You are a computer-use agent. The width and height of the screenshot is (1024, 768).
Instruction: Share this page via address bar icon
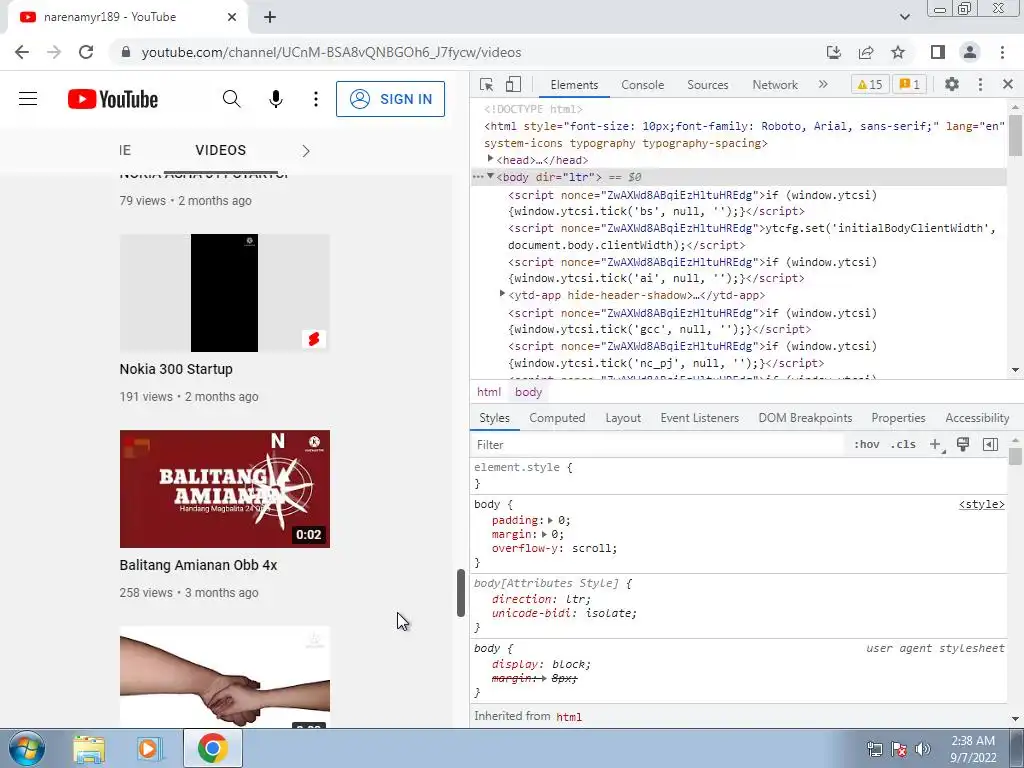pyautogui.click(x=866, y=52)
